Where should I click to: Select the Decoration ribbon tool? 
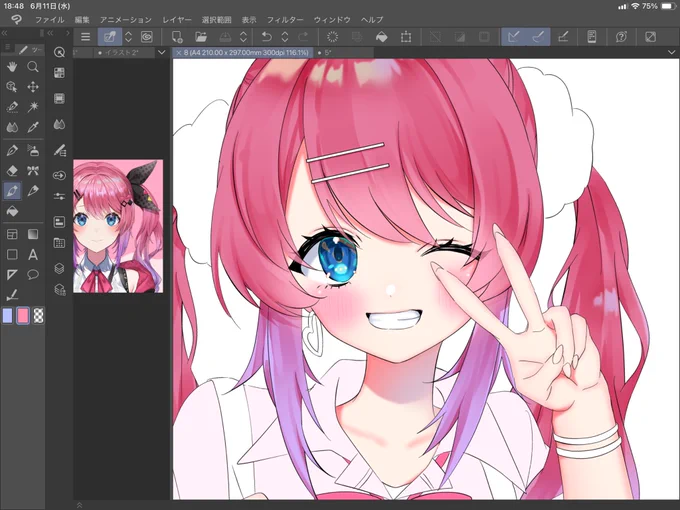(x=33, y=170)
